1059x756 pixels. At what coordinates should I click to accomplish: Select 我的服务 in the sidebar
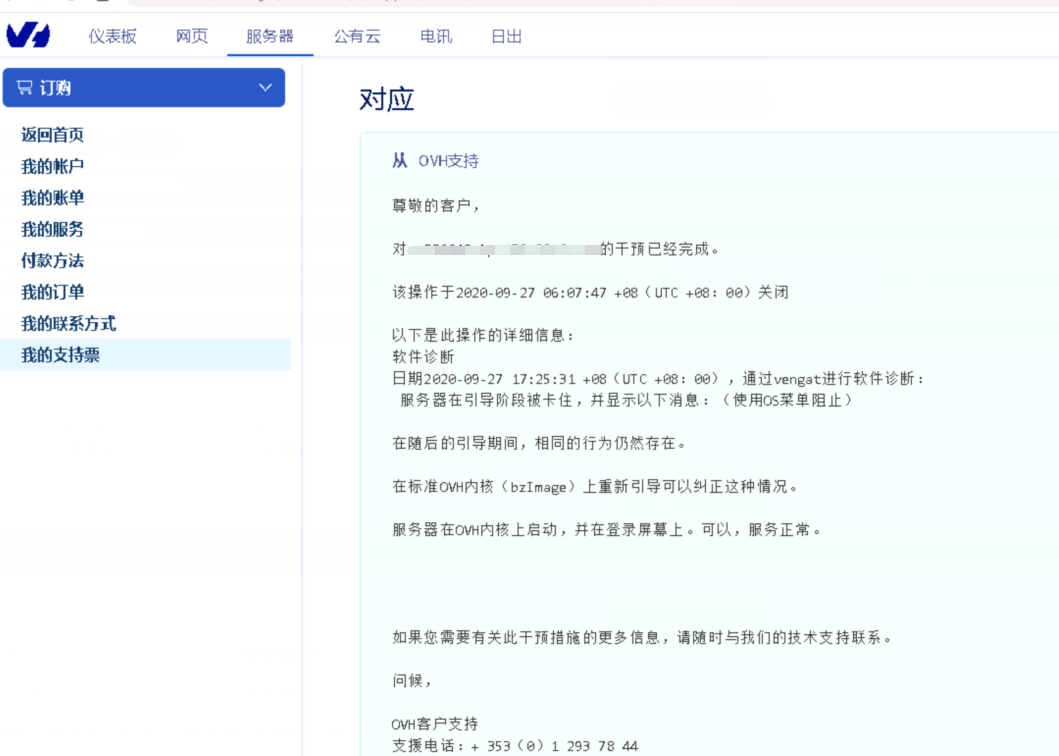[53, 229]
